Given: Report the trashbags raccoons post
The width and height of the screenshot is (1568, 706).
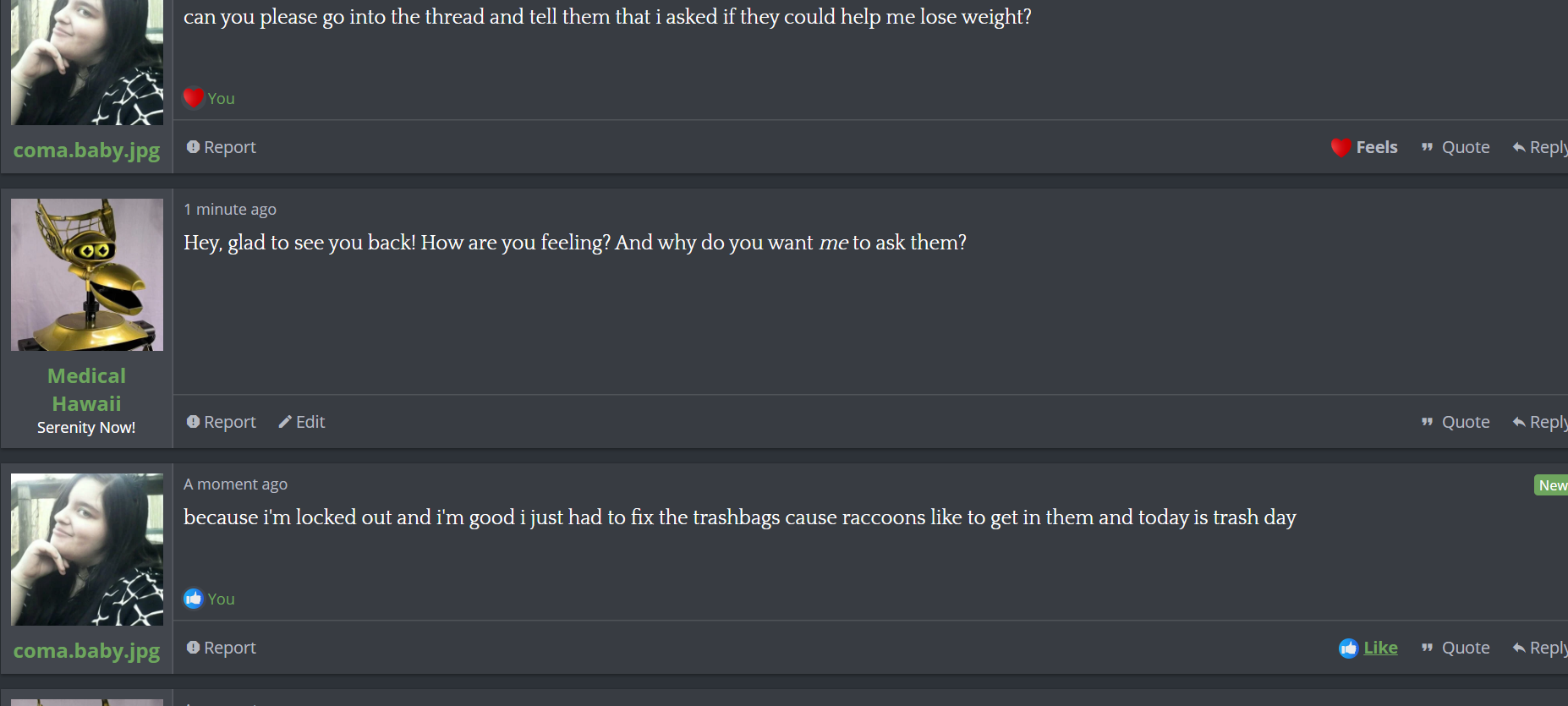Looking at the screenshot, I should click(221, 648).
